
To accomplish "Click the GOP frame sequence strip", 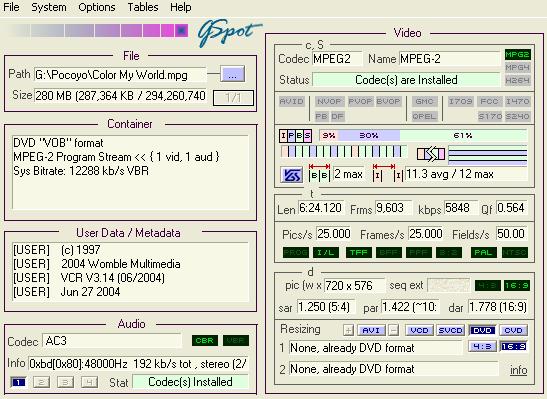I will [343, 151].
